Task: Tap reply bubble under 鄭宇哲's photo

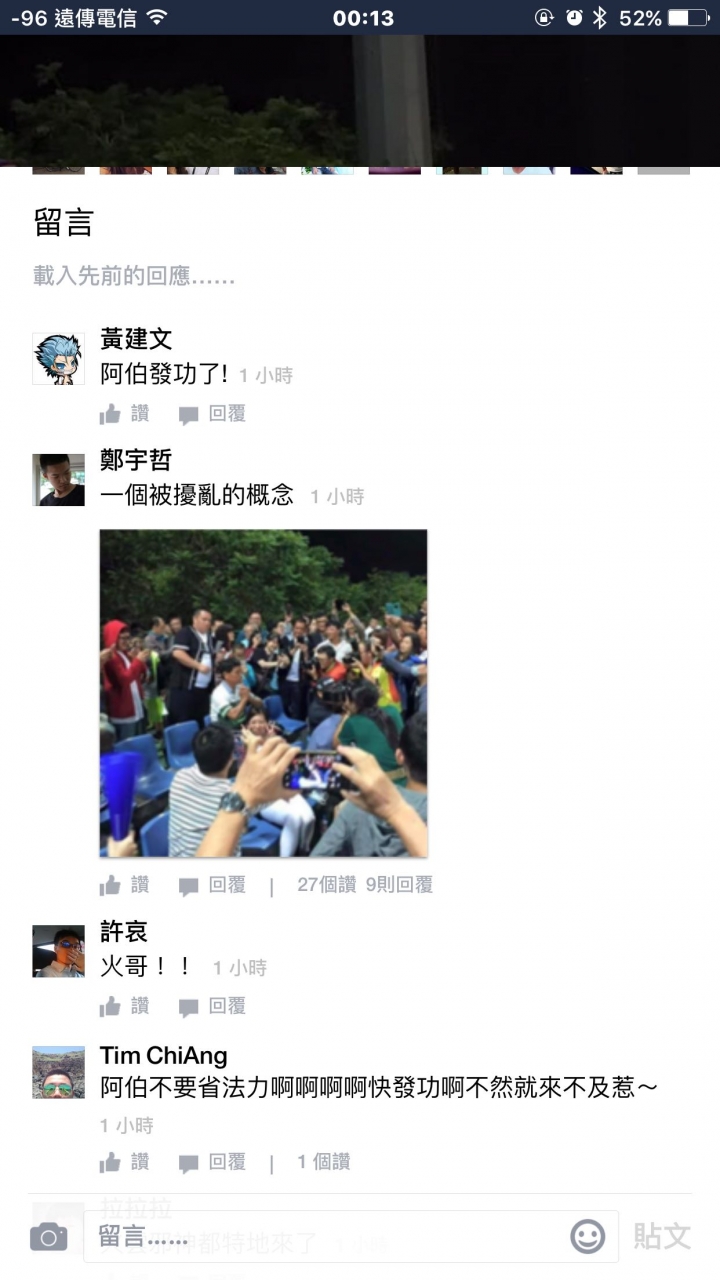Action: click(188, 886)
